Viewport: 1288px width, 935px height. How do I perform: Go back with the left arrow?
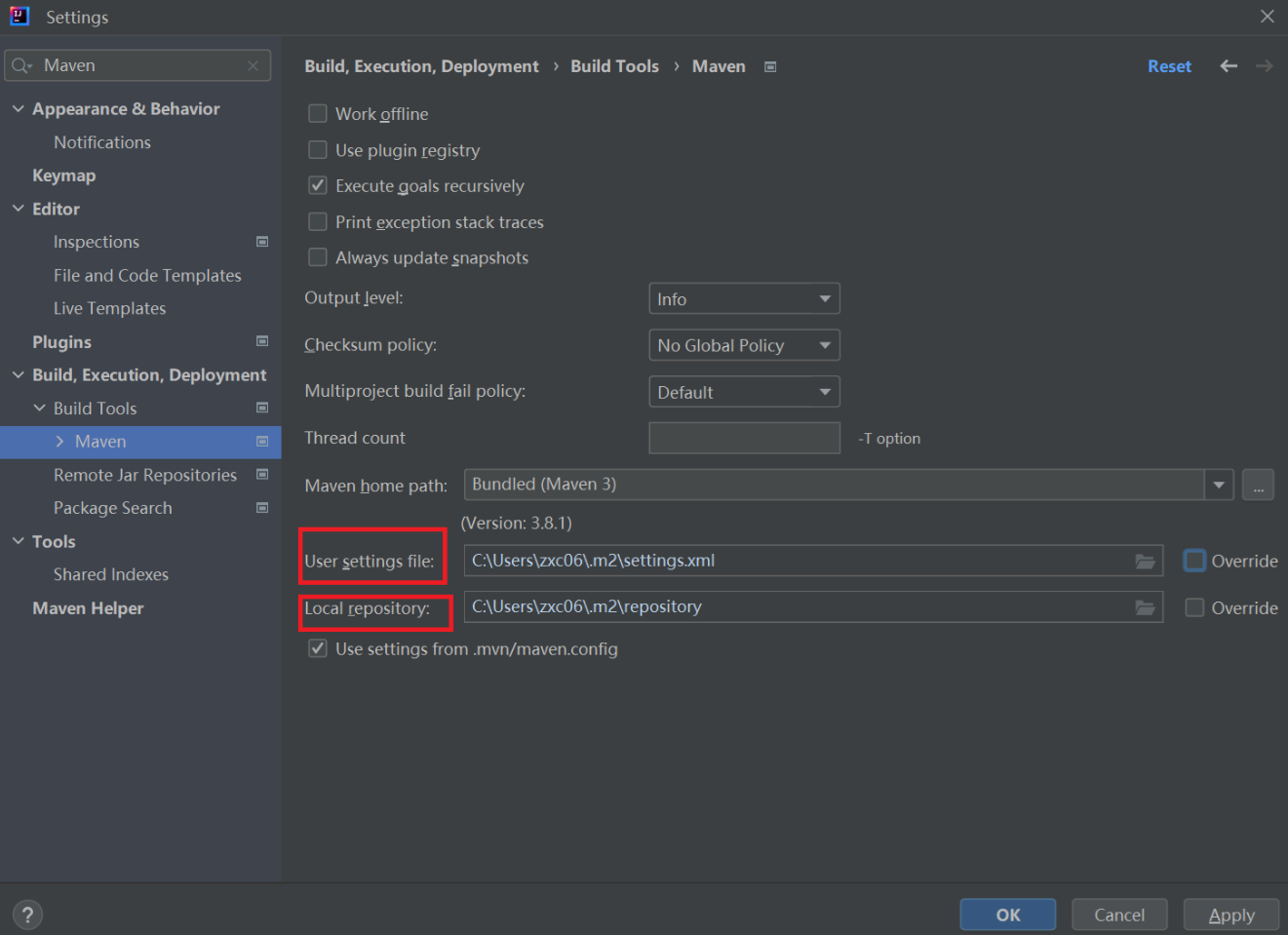(1229, 65)
